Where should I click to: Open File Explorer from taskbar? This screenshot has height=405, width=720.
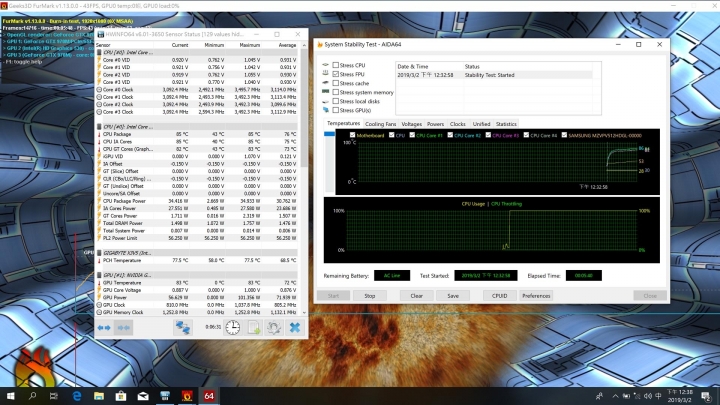tap(99, 396)
